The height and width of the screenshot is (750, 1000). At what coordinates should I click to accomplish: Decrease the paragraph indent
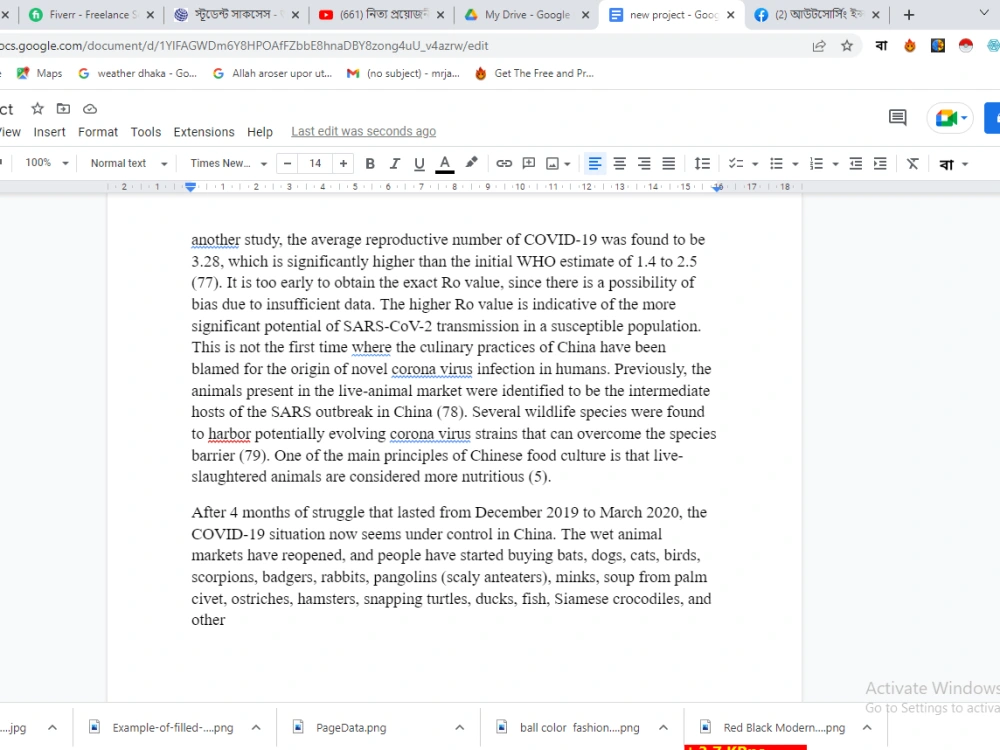(856, 164)
